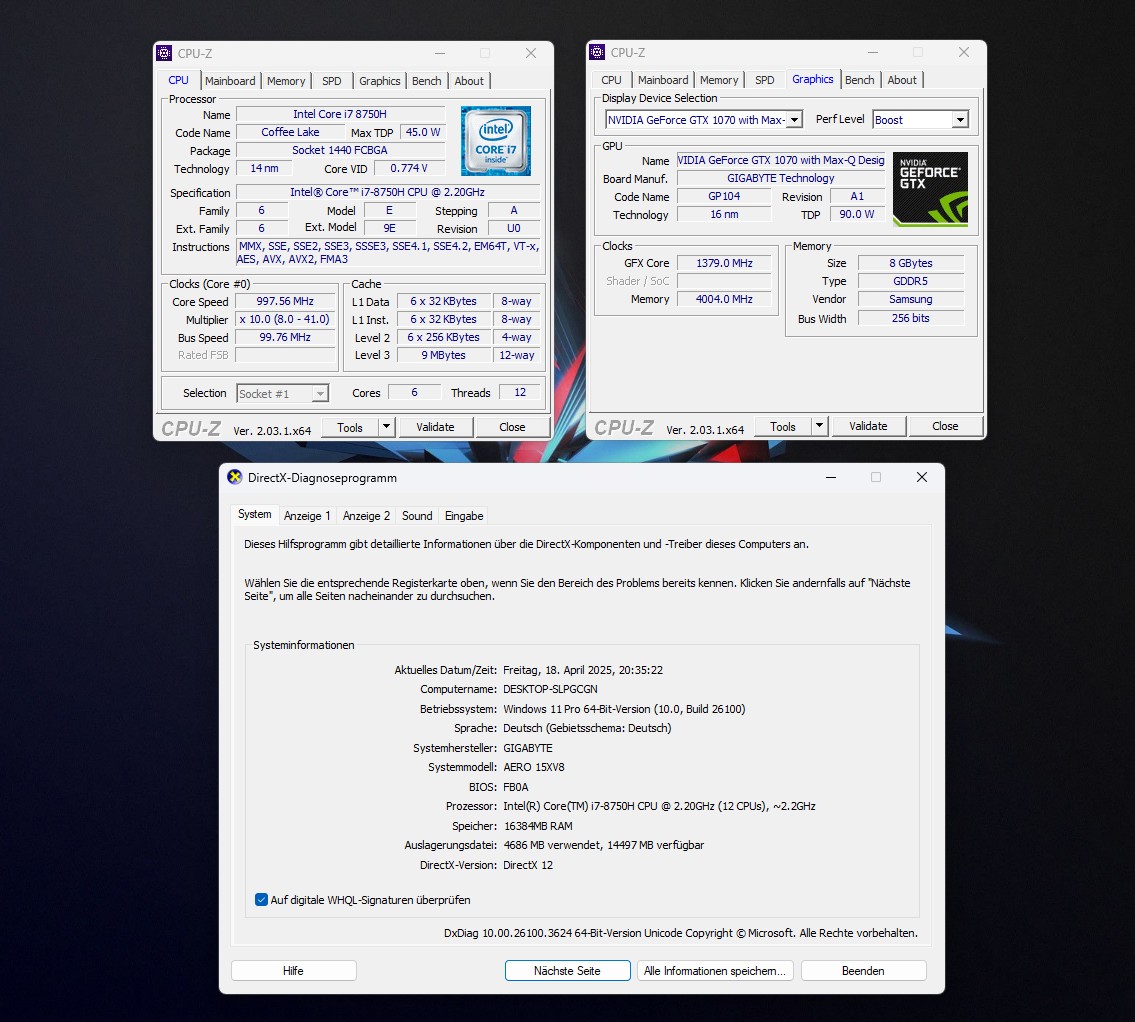Open the Display Device Selection dropdown

[x=794, y=120]
